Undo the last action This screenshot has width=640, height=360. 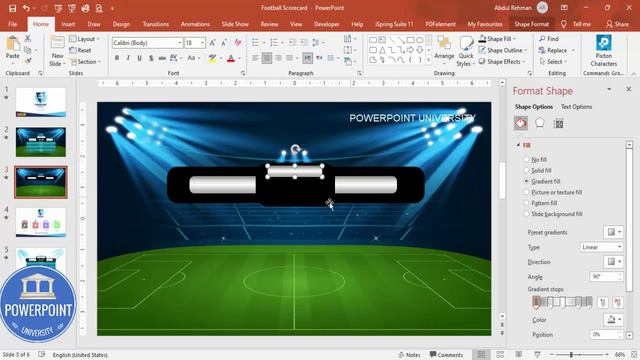pyautogui.click(x=27, y=8)
